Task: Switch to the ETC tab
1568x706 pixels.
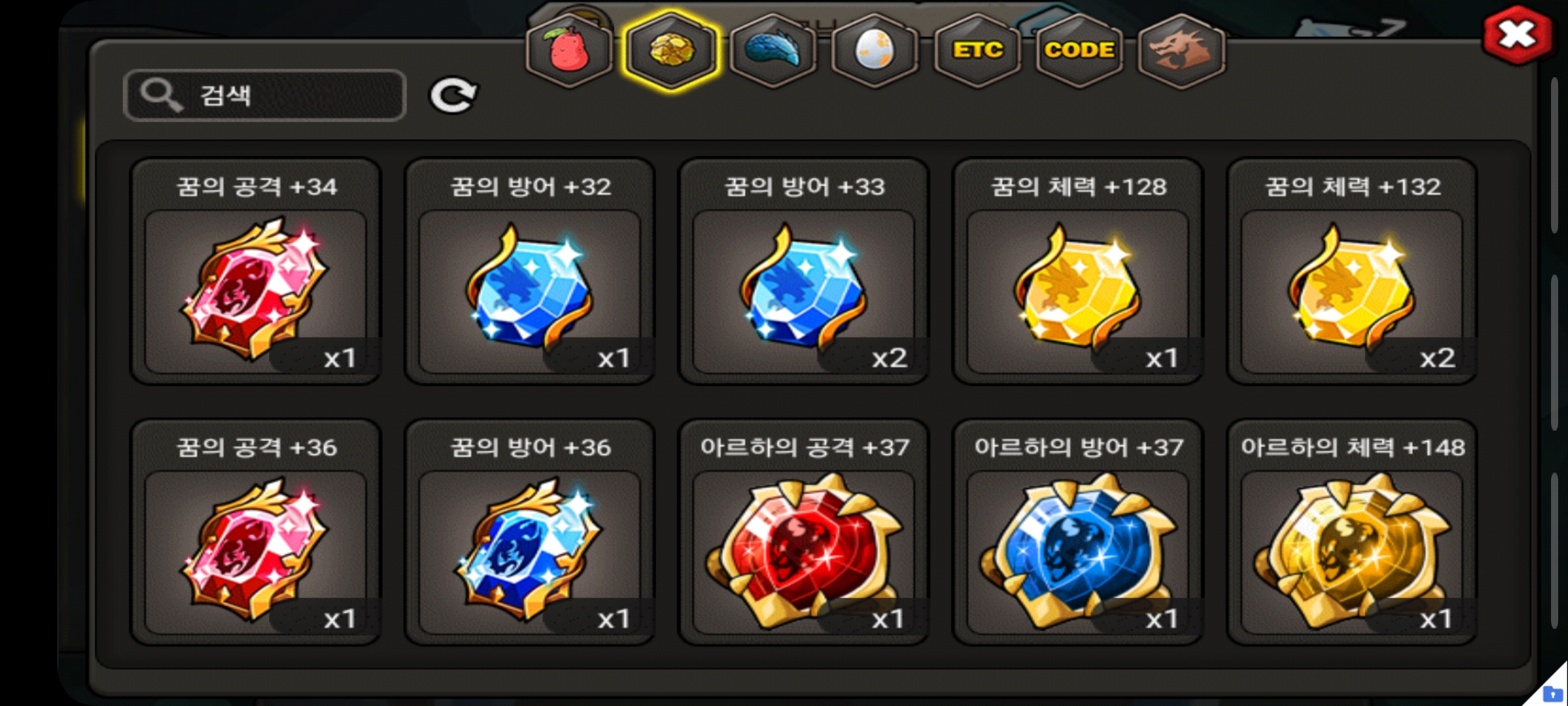Action: (x=977, y=50)
